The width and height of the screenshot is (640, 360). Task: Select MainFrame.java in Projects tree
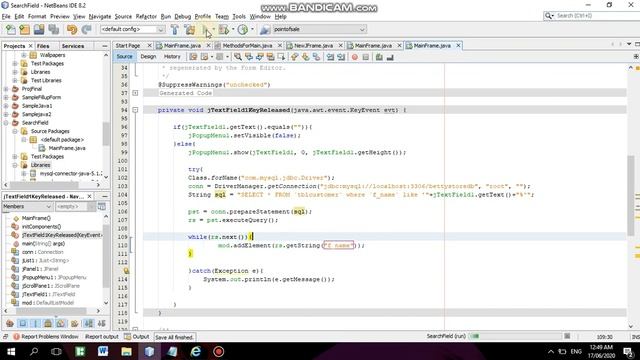click(x=67, y=148)
